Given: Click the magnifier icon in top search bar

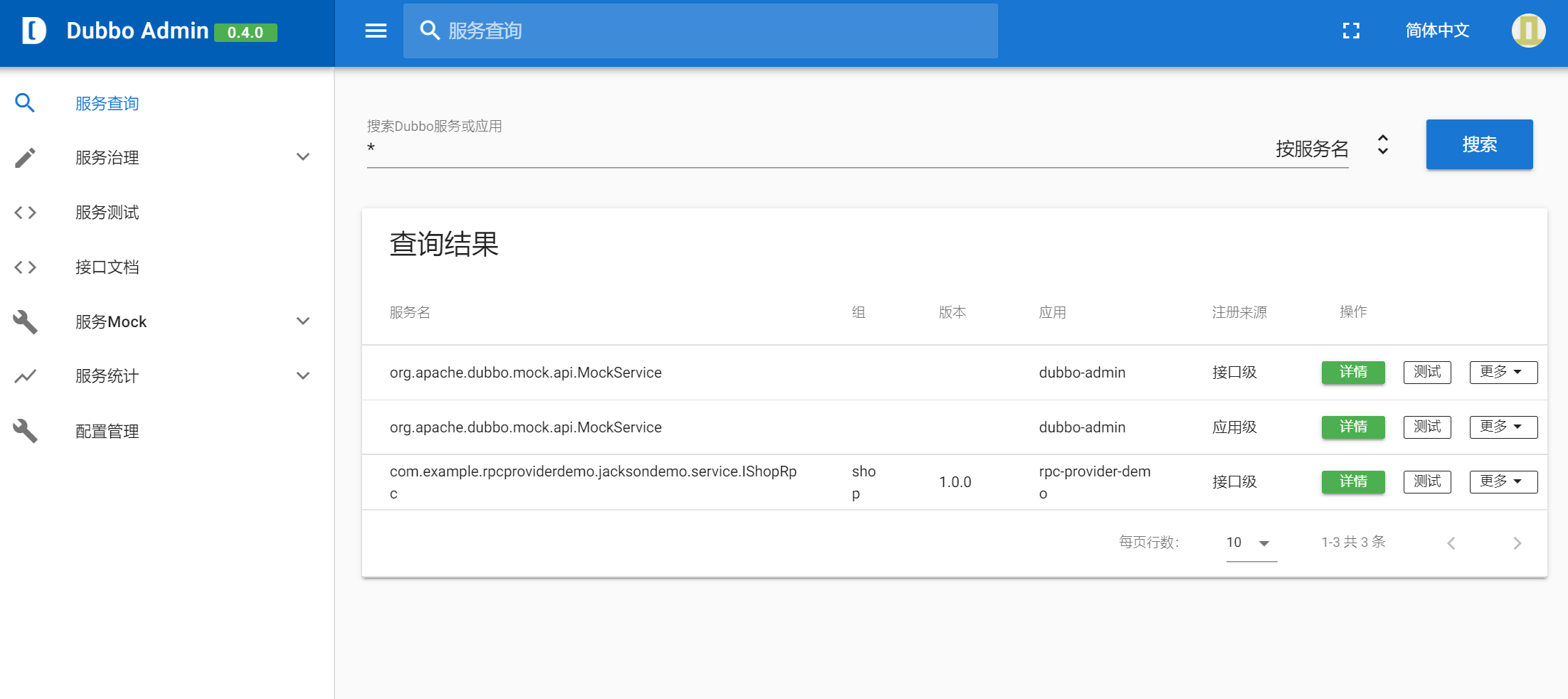Looking at the screenshot, I should [x=430, y=31].
